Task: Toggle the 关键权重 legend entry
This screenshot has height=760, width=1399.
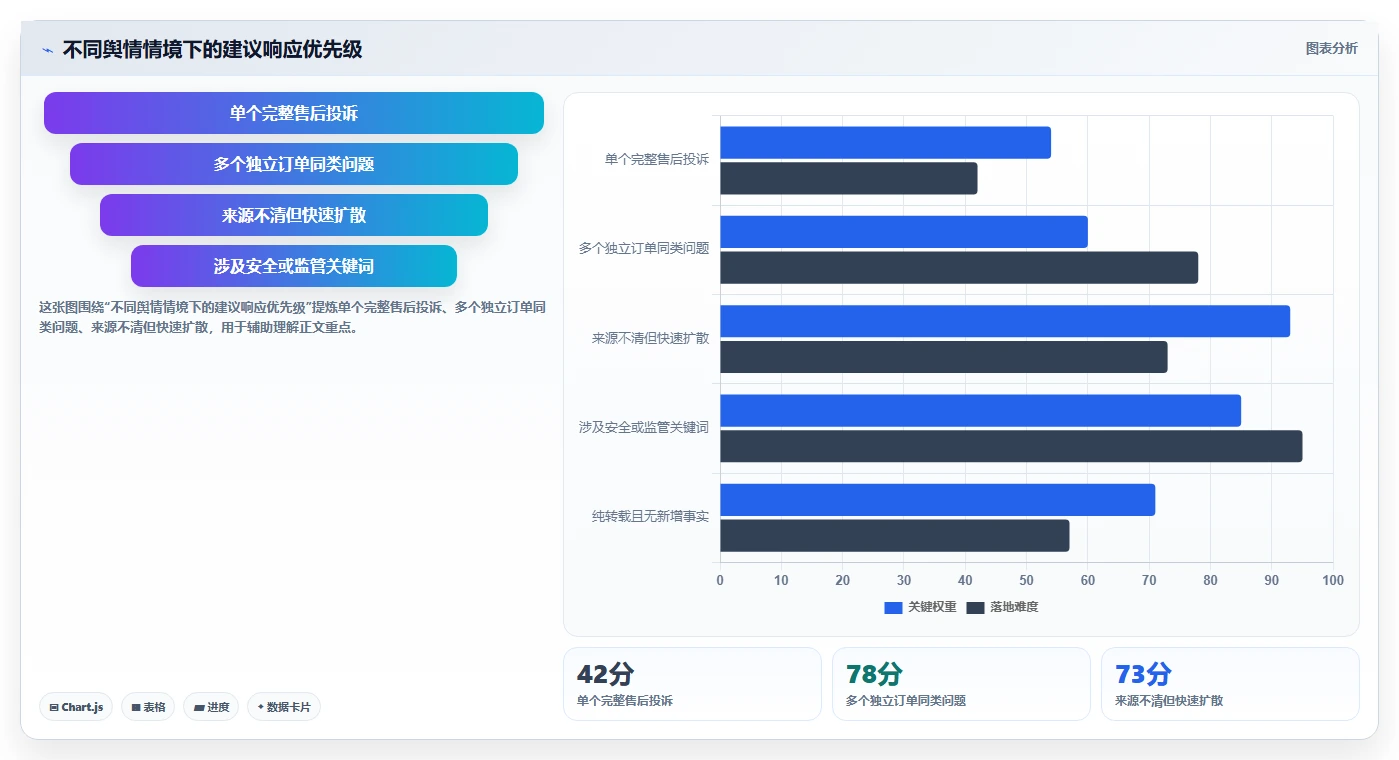Action: (920, 607)
